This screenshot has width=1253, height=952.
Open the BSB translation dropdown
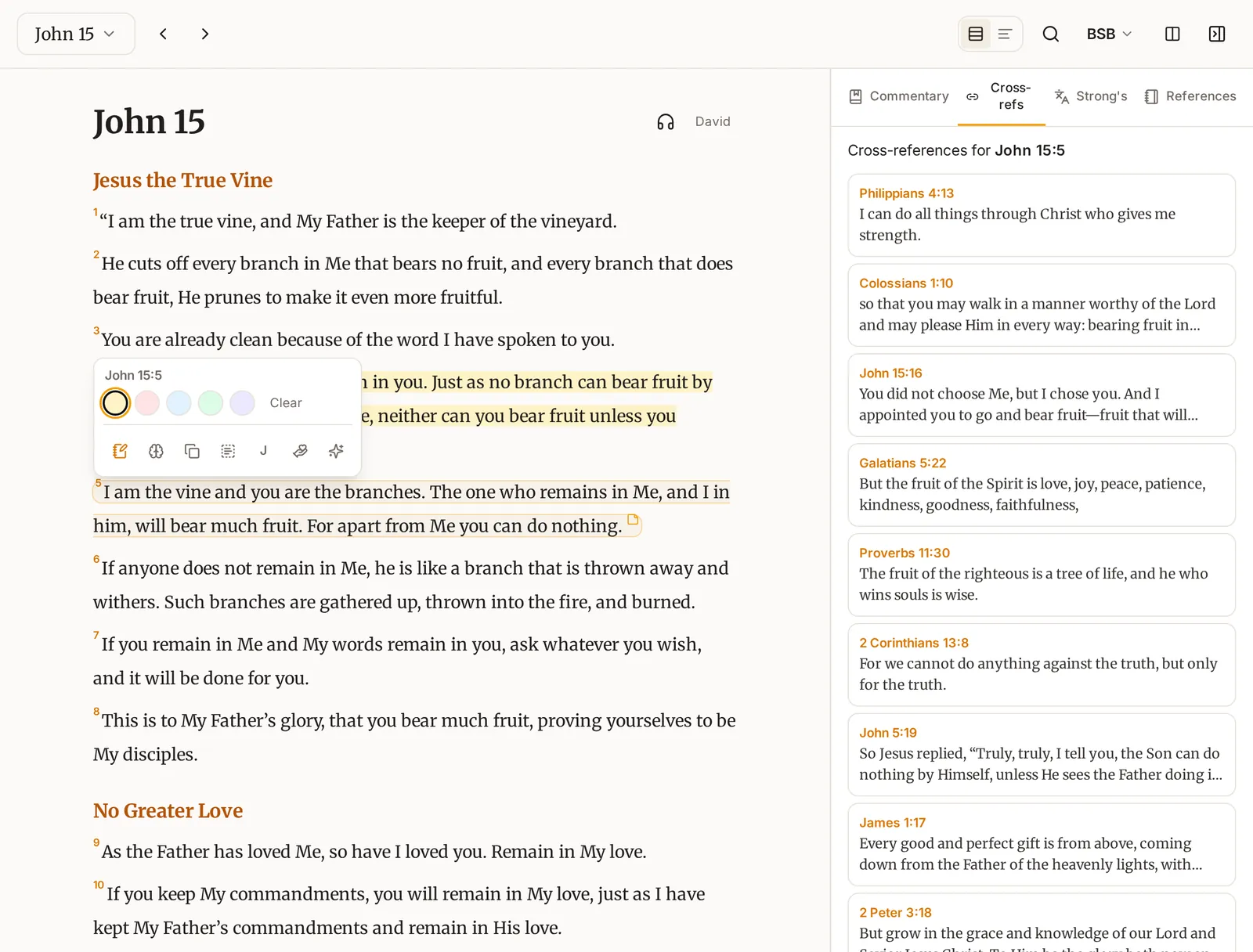click(1109, 34)
